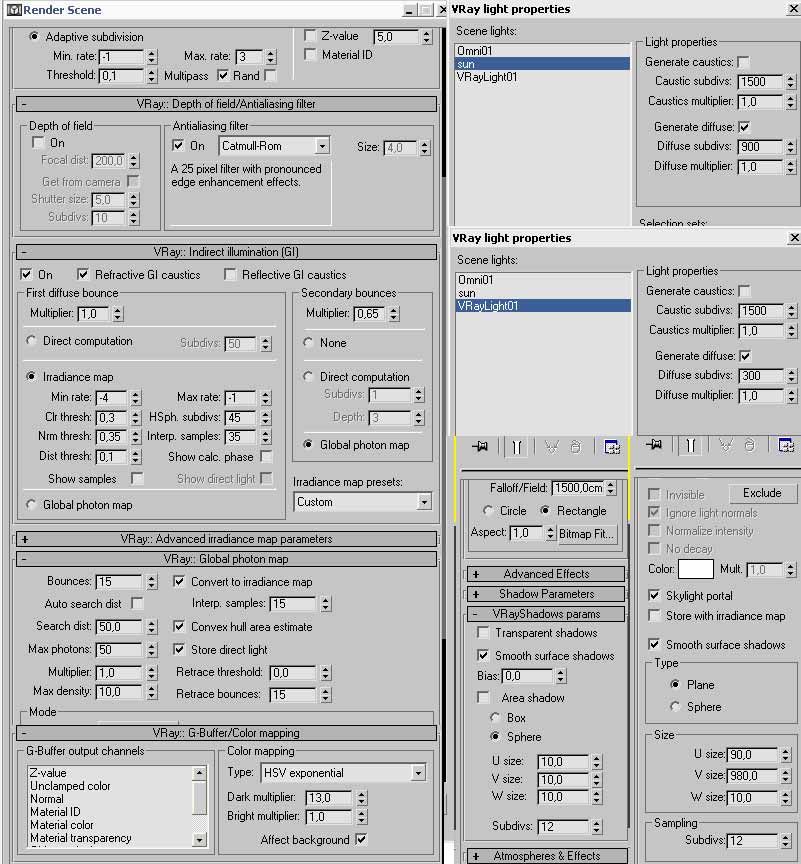Click remove modifier icon above Falloff/Field panel
Viewport: 801px width, 864px height.
pyautogui.click(x=576, y=446)
